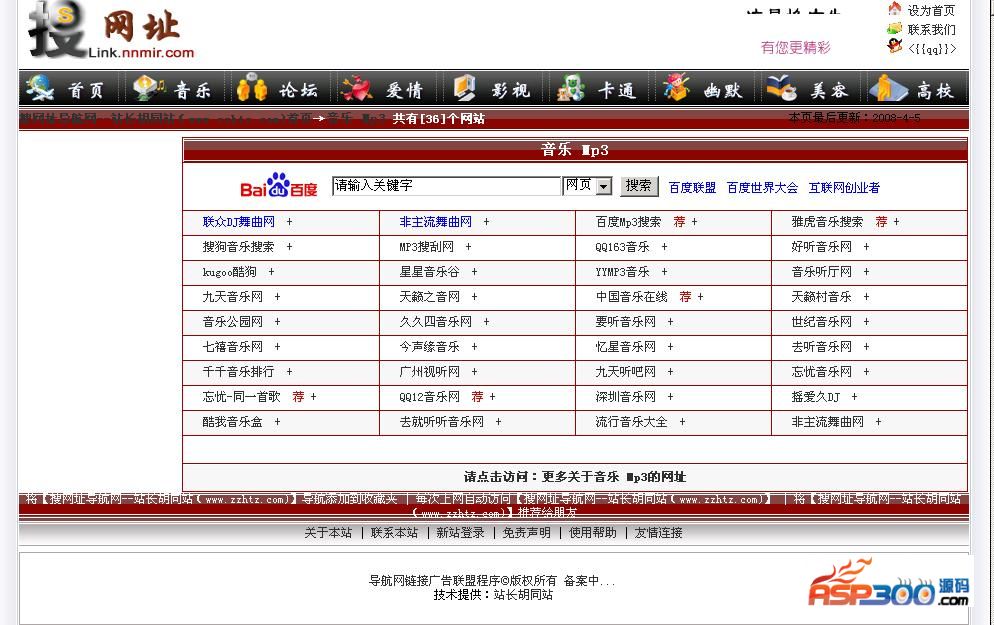This screenshot has height=625, width=994.
Task: Open the 联众DJ舞曲网 link
Action: [x=238, y=222]
